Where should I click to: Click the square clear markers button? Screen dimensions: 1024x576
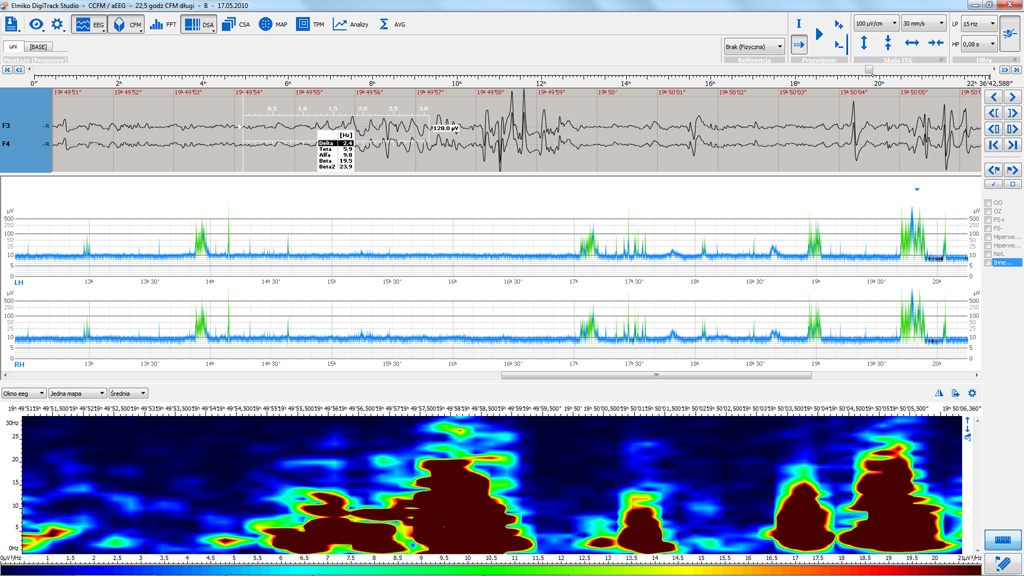pyautogui.click(x=1013, y=184)
